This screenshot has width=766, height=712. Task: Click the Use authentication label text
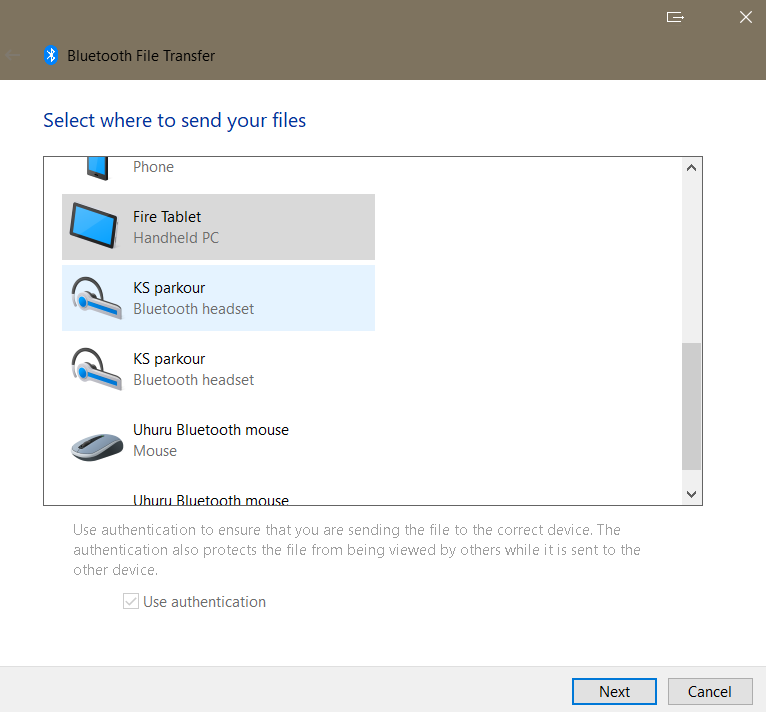pos(204,602)
